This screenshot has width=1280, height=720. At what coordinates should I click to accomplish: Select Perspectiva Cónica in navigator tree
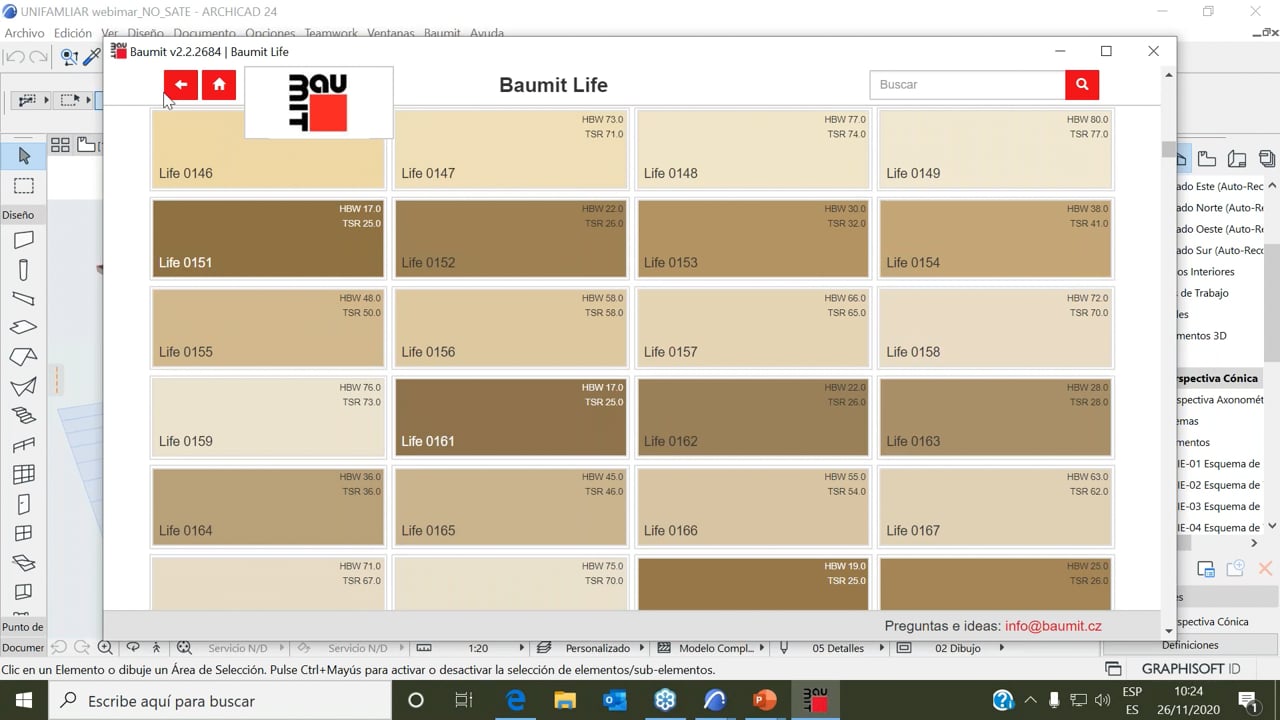pos(1217,378)
